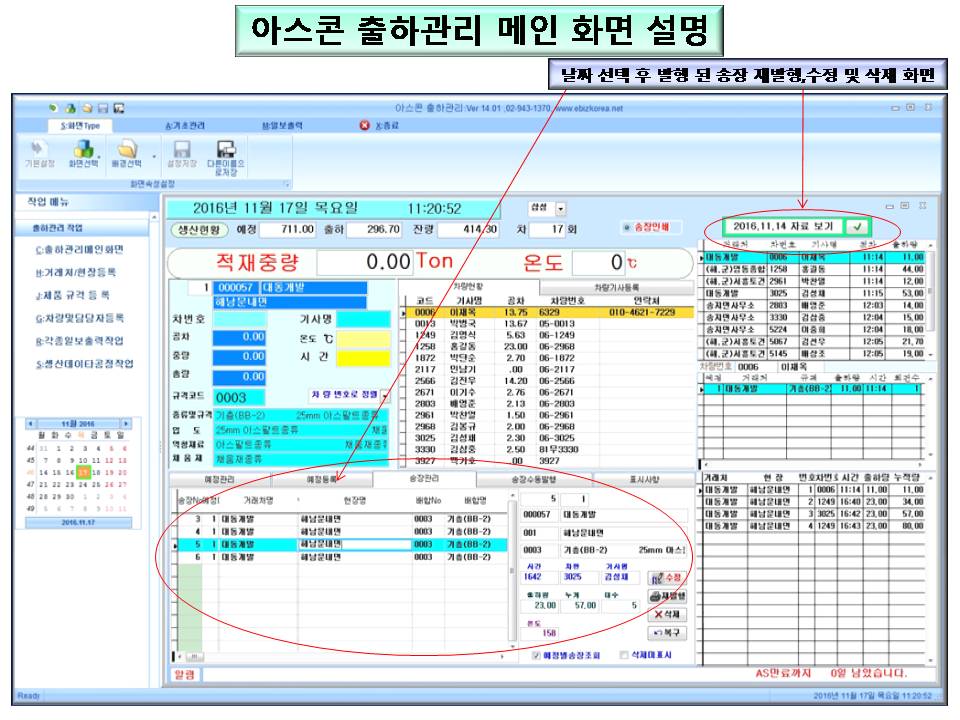Click the last quick-access toolbar icon
960x720 pixels.
pyautogui.click(x=119, y=108)
